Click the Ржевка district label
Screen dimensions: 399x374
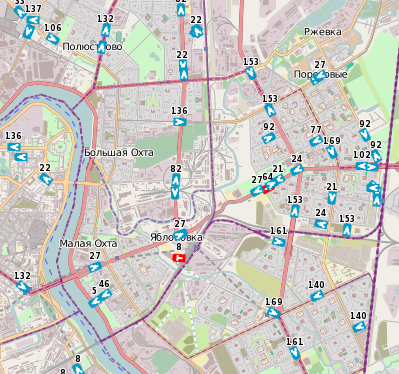tap(323, 32)
